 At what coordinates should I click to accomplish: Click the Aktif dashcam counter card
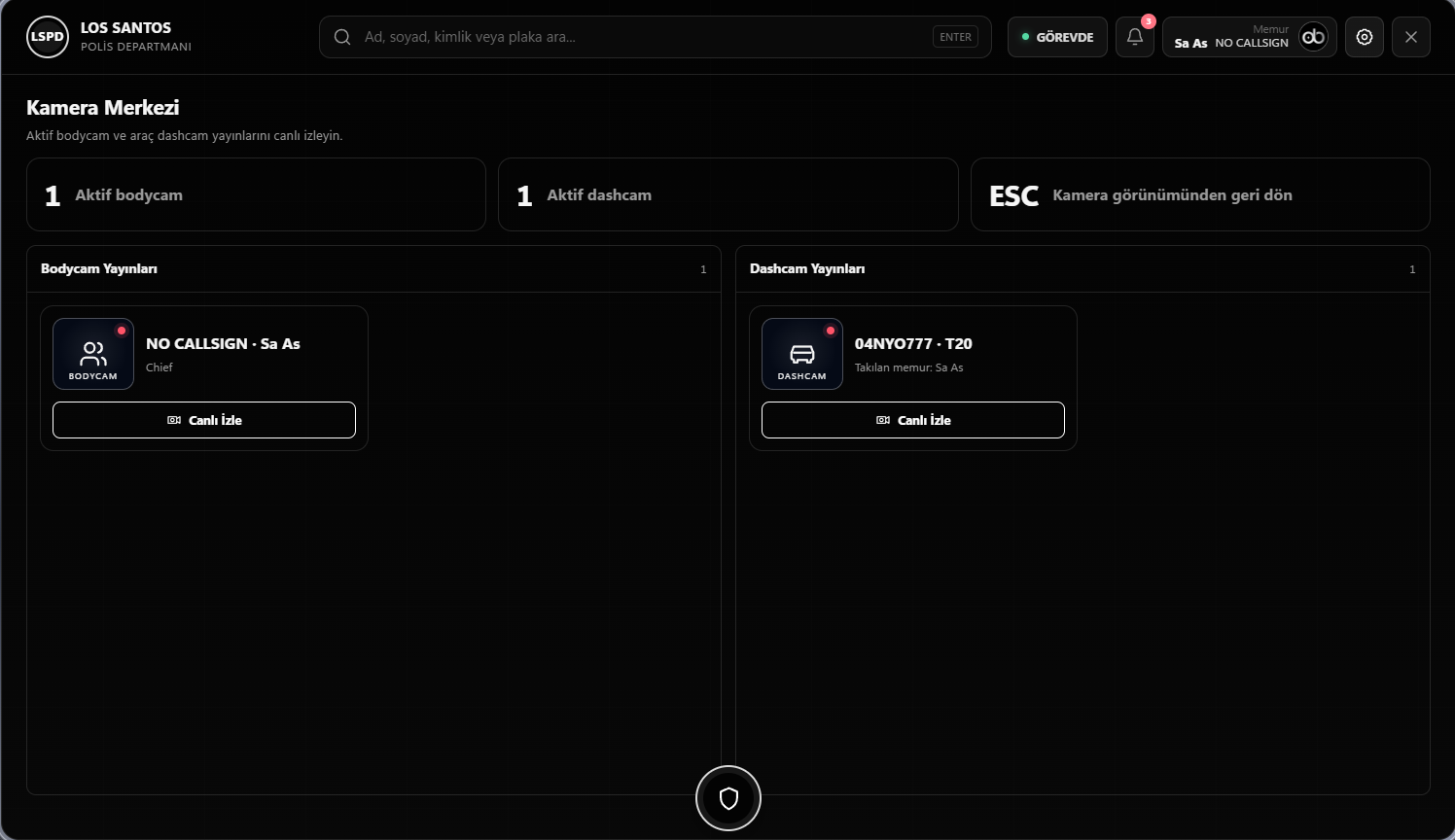click(x=728, y=194)
